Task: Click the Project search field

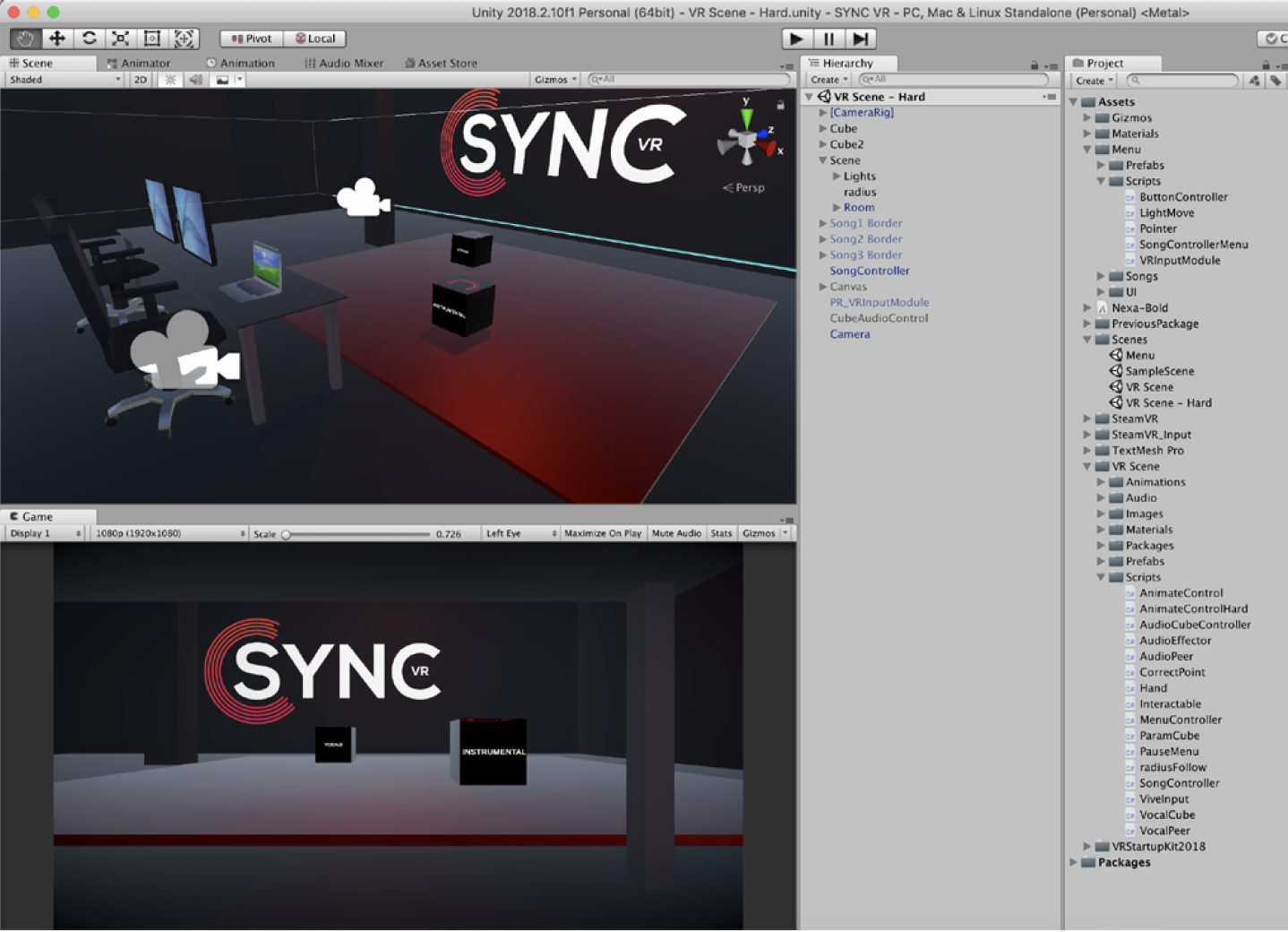Action: click(1182, 81)
